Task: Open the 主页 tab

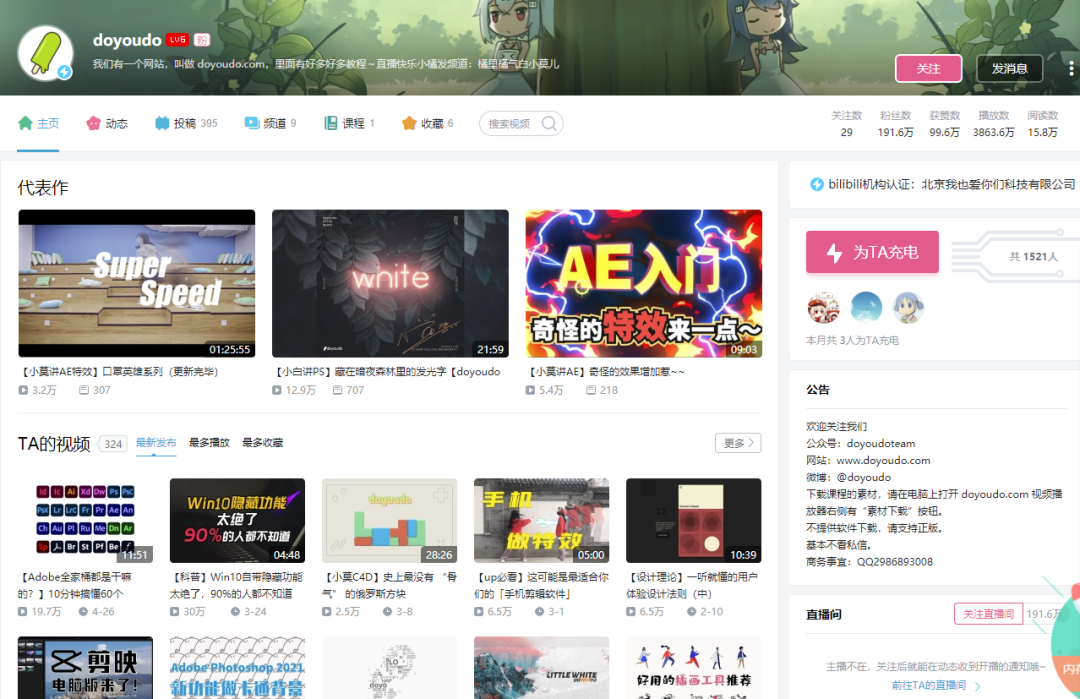Action: (39, 123)
